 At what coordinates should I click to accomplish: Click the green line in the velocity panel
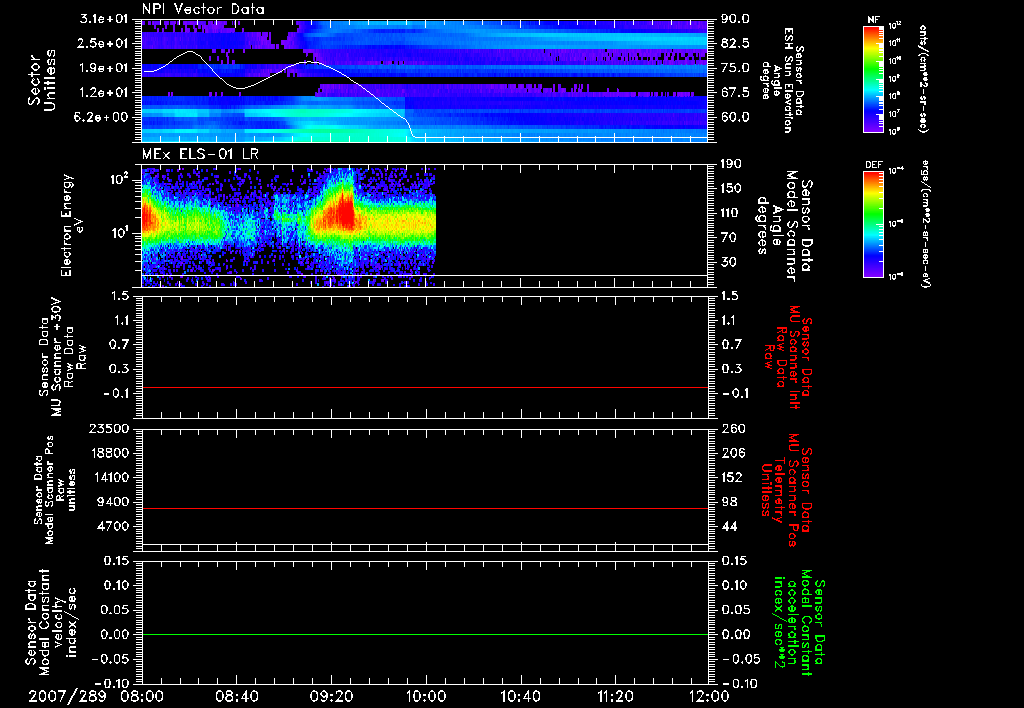tap(424, 634)
